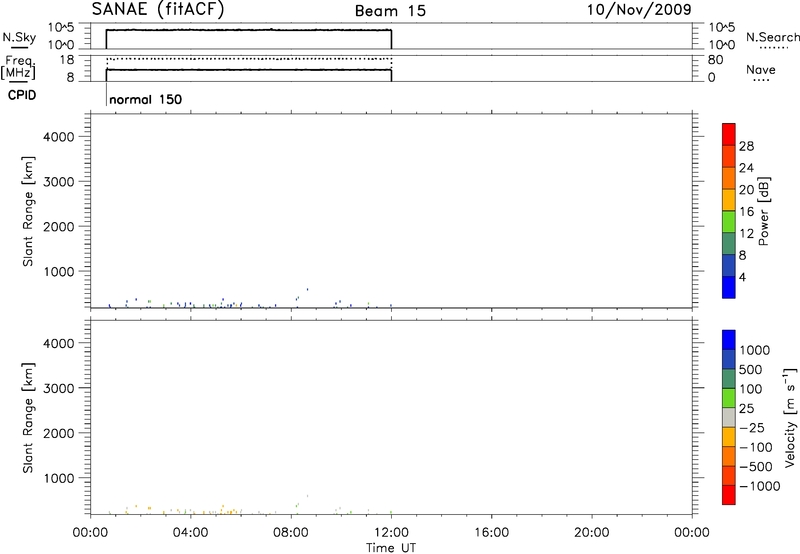The width and height of the screenshot is (800, 554).
Task: Click the Time UT axis label
Action: coord(391,548)
